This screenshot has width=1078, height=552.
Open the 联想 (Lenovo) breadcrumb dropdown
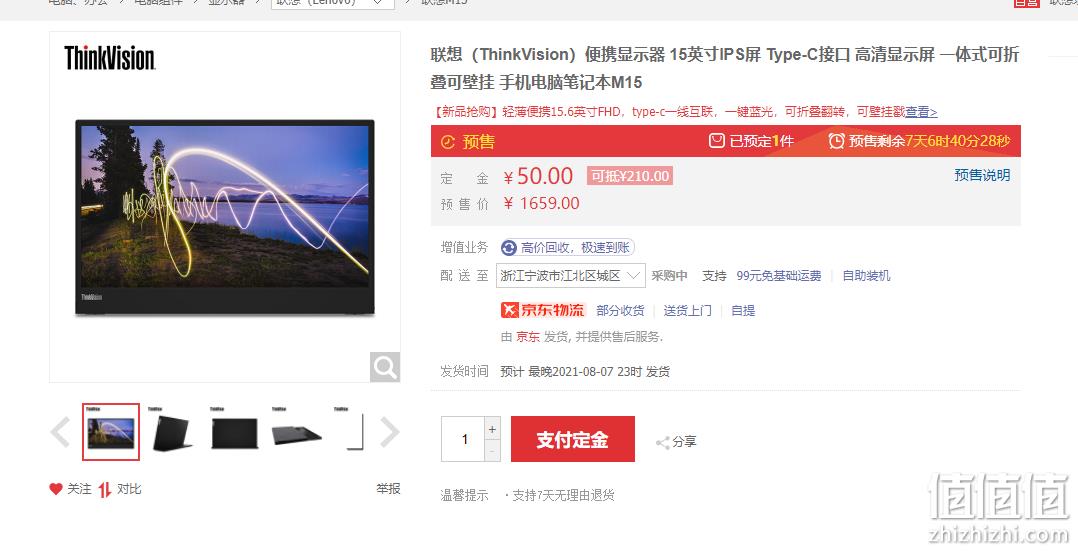[333, 3]
